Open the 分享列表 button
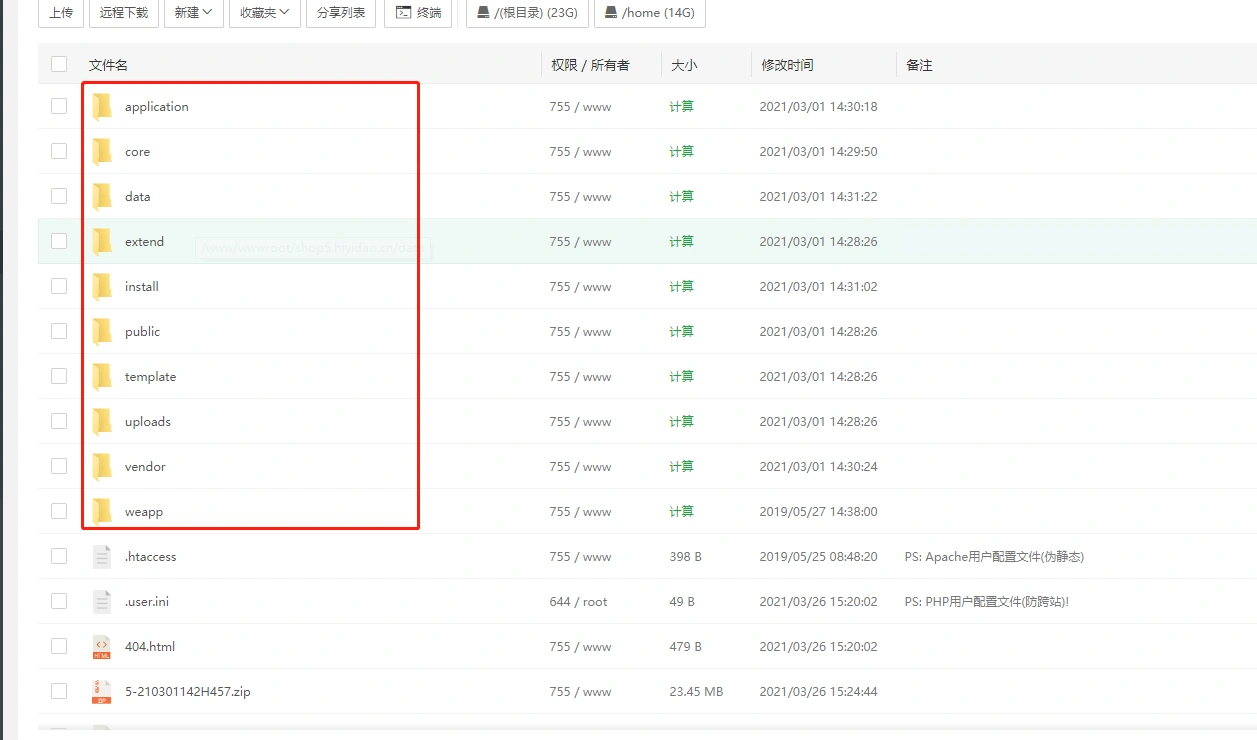This screenshot has width=1257, height=740. coord(340,12)
